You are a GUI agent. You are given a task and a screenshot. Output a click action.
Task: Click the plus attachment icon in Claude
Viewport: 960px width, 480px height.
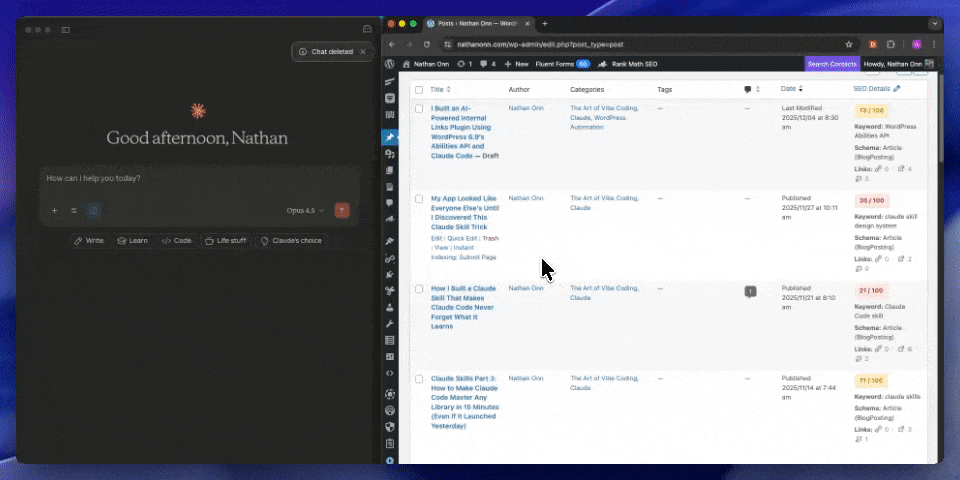tap(54, 211)
